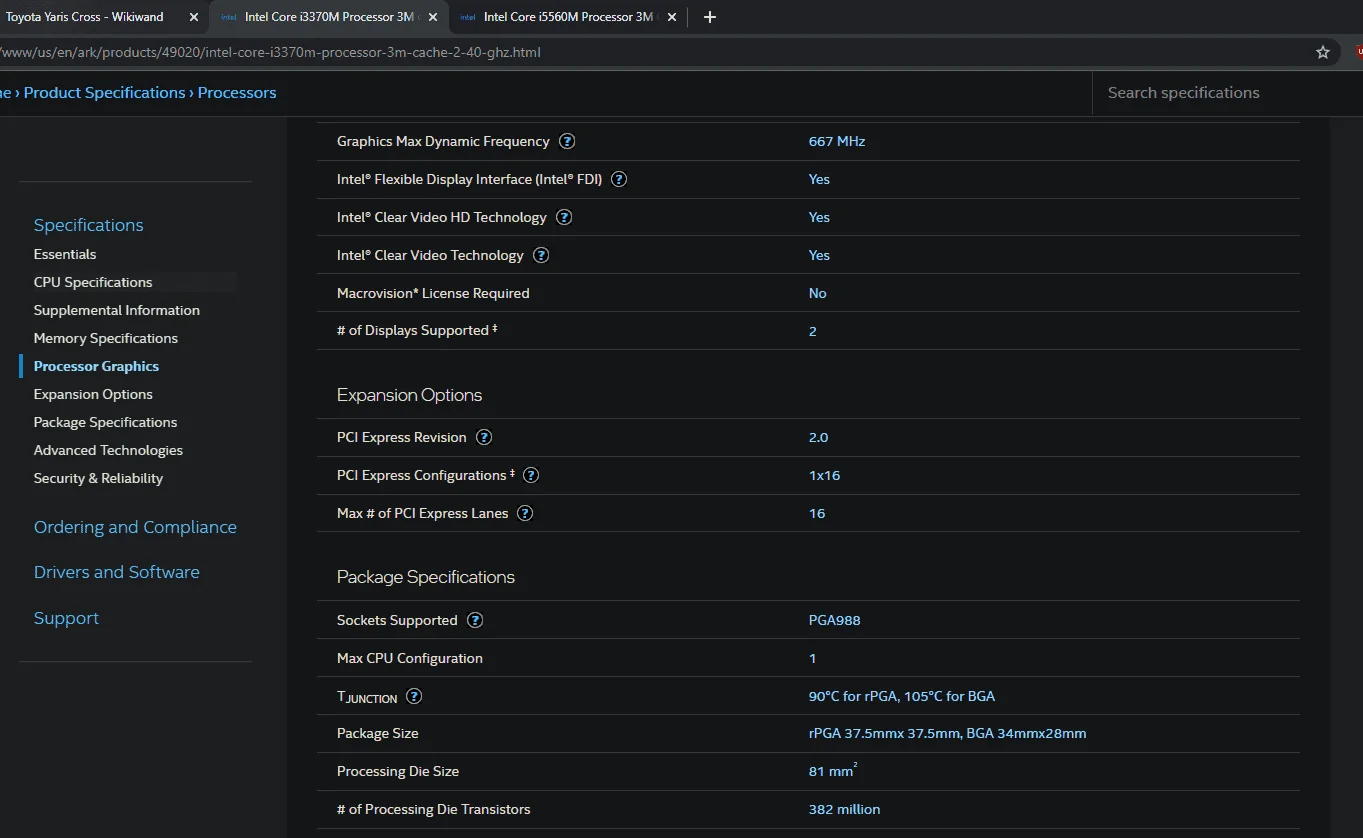
Task: Open Support link in sidebar
Action: point(66,618)
